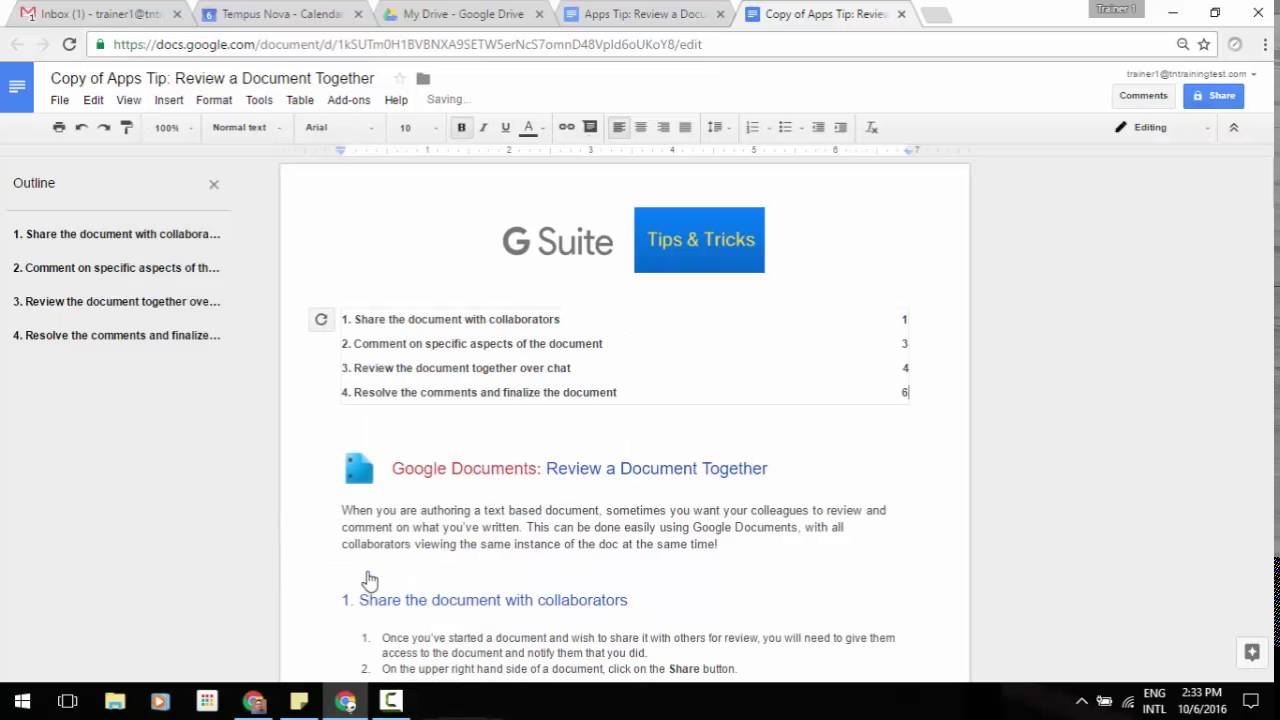
Task: Set right text alignment
Action: coord(663,127)
